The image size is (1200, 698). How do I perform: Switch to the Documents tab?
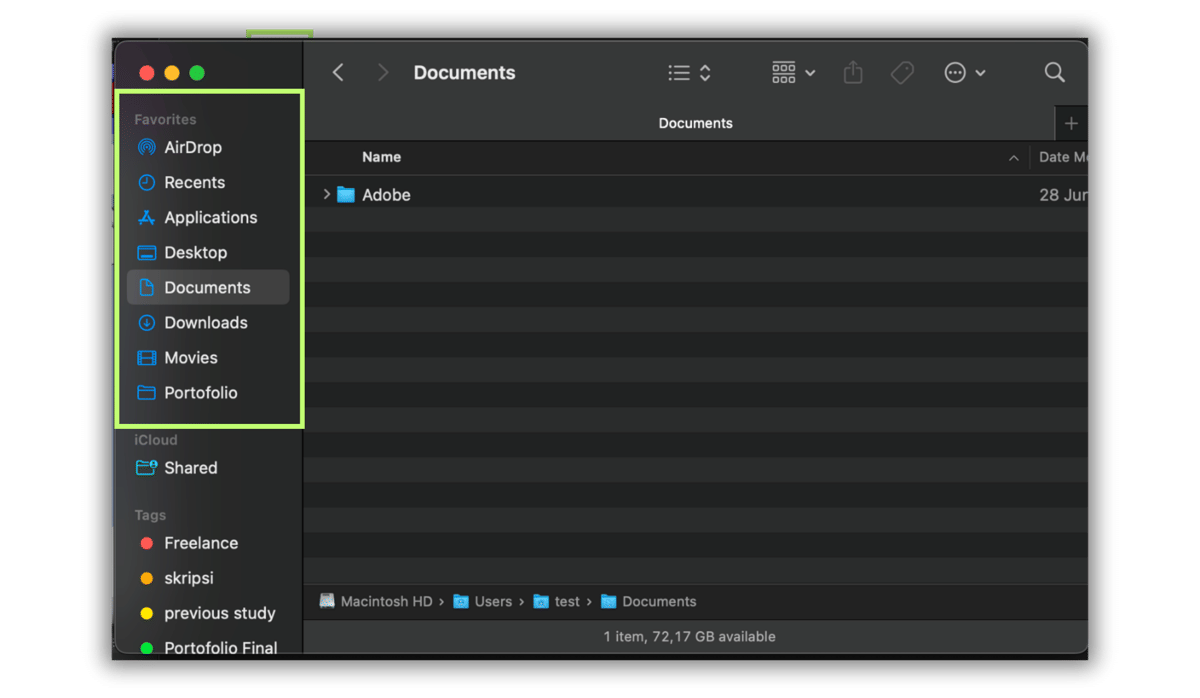point(695,122)
